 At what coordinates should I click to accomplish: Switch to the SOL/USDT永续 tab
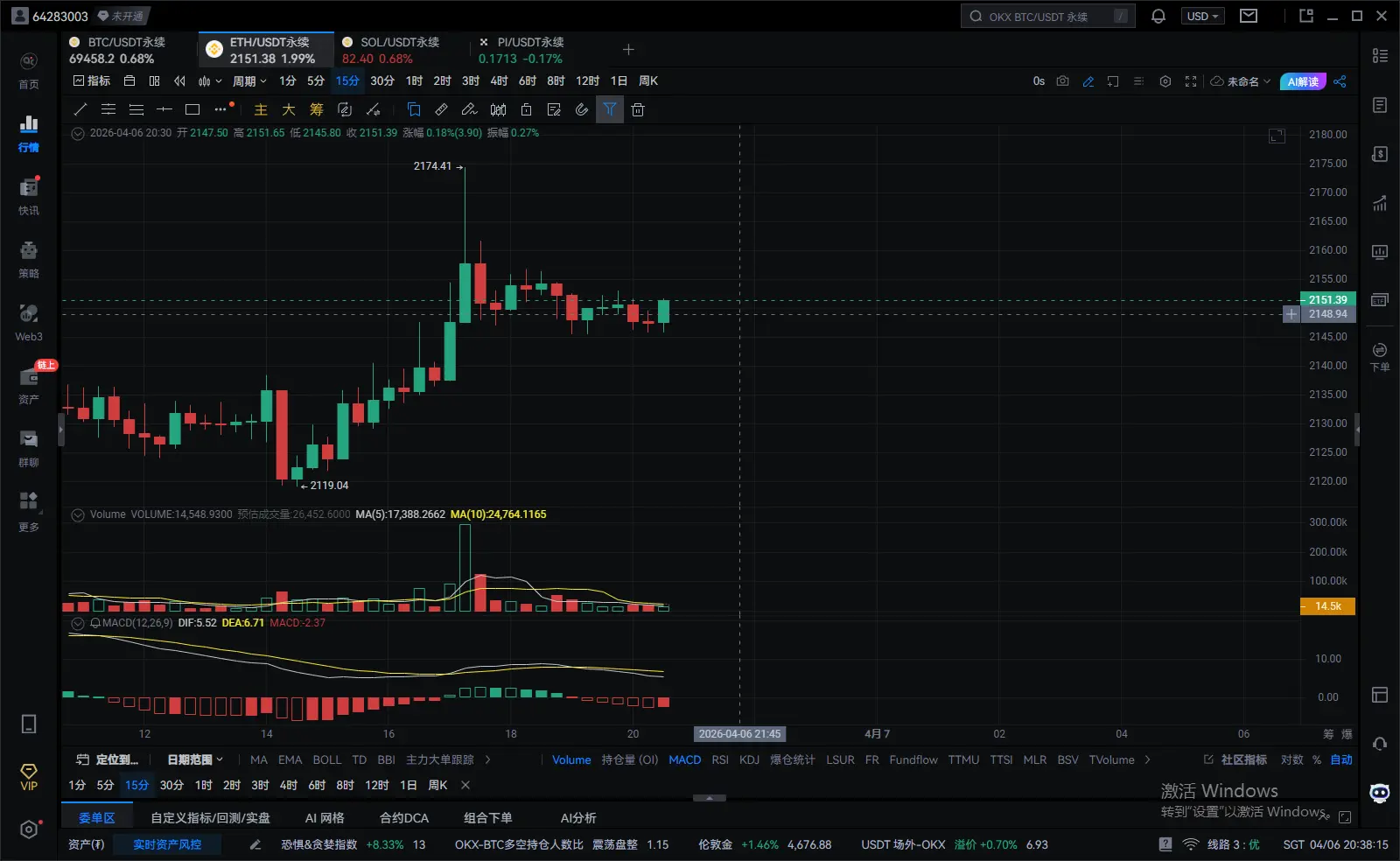[x=399, y=50]
